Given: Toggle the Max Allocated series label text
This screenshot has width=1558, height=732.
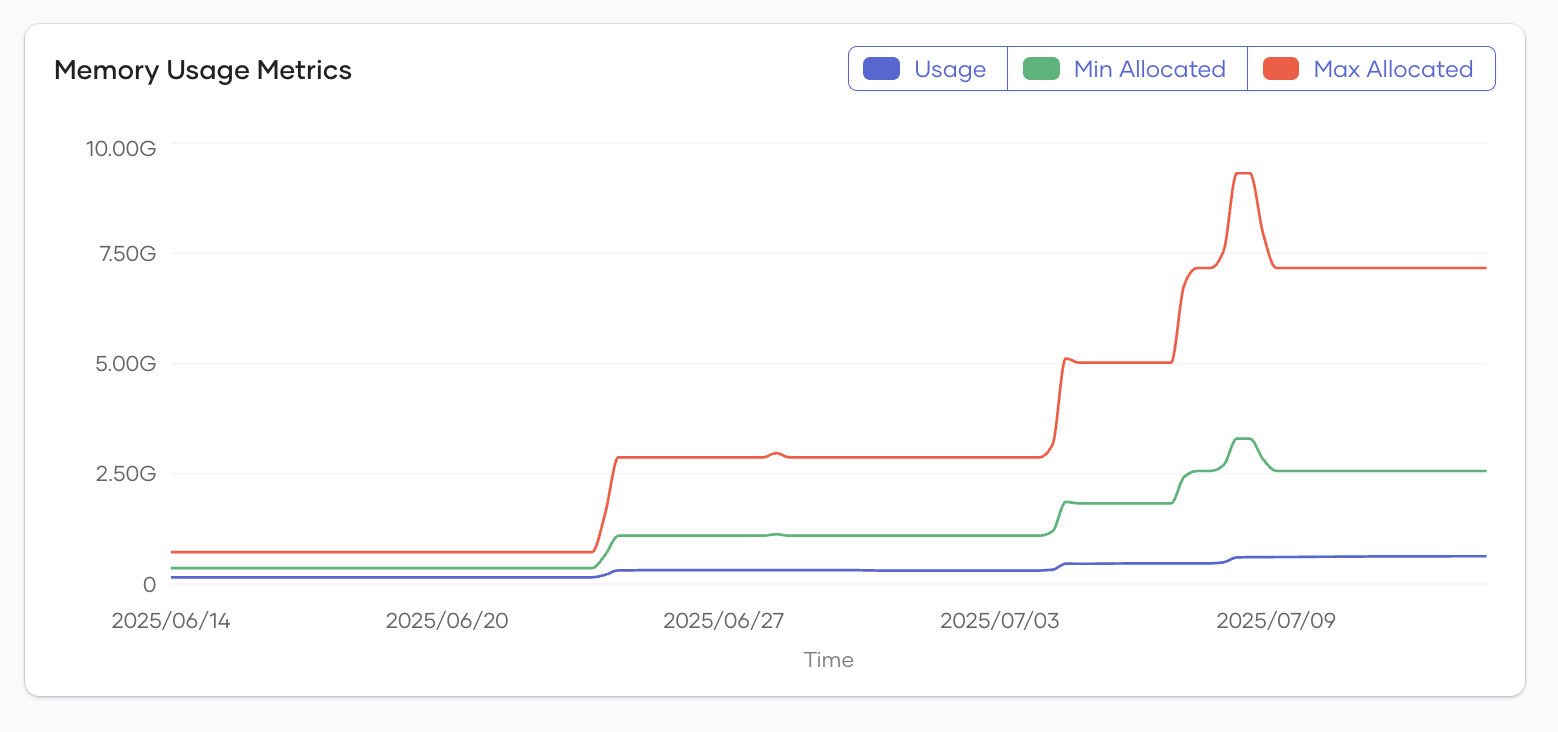Looking at the screenshot, I should point(1393,69).
